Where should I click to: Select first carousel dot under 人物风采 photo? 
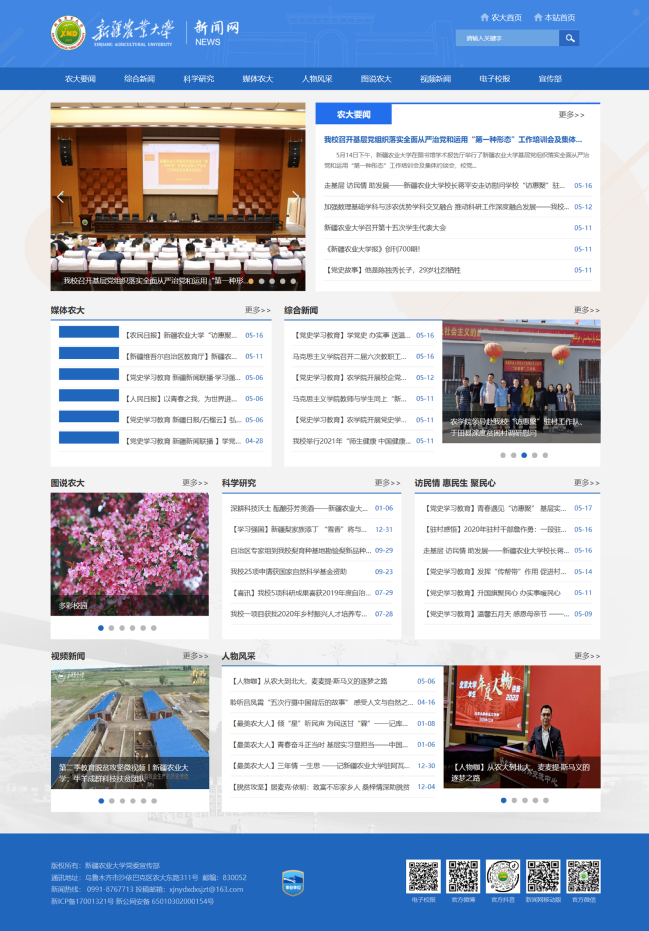tap(503, 800)
